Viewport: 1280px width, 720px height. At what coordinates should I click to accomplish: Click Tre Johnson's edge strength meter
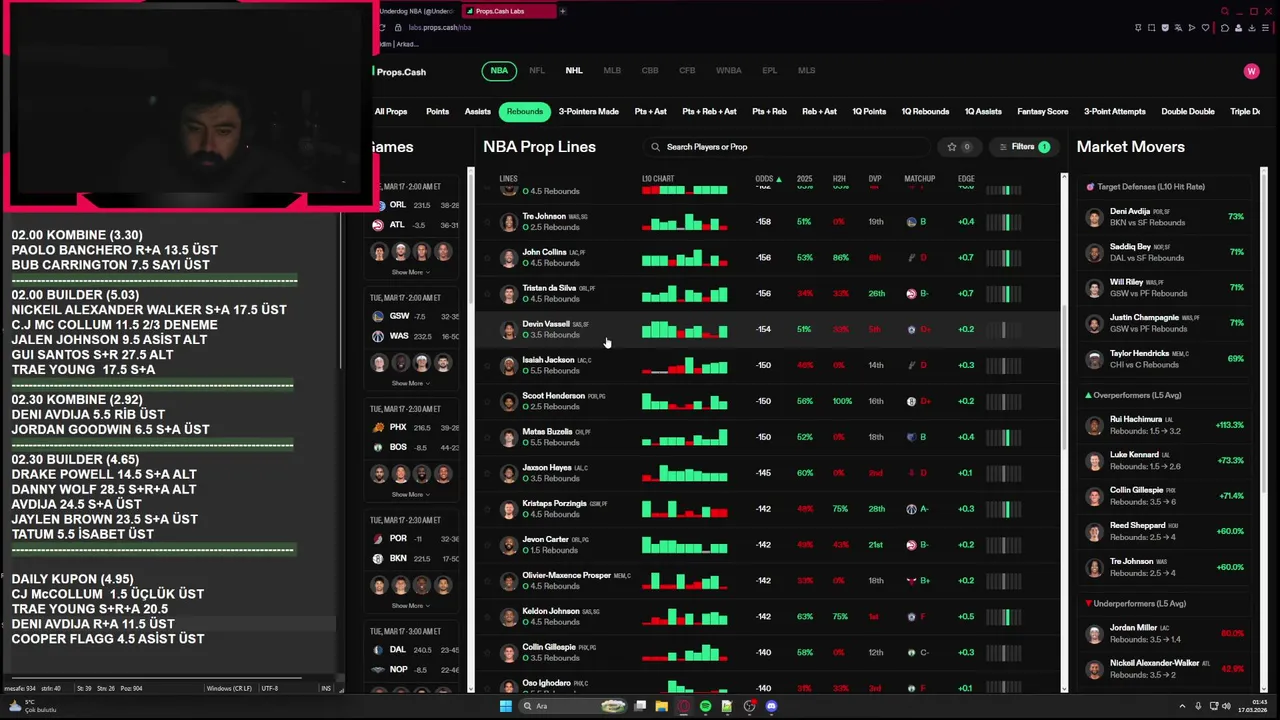[1005, 222]
